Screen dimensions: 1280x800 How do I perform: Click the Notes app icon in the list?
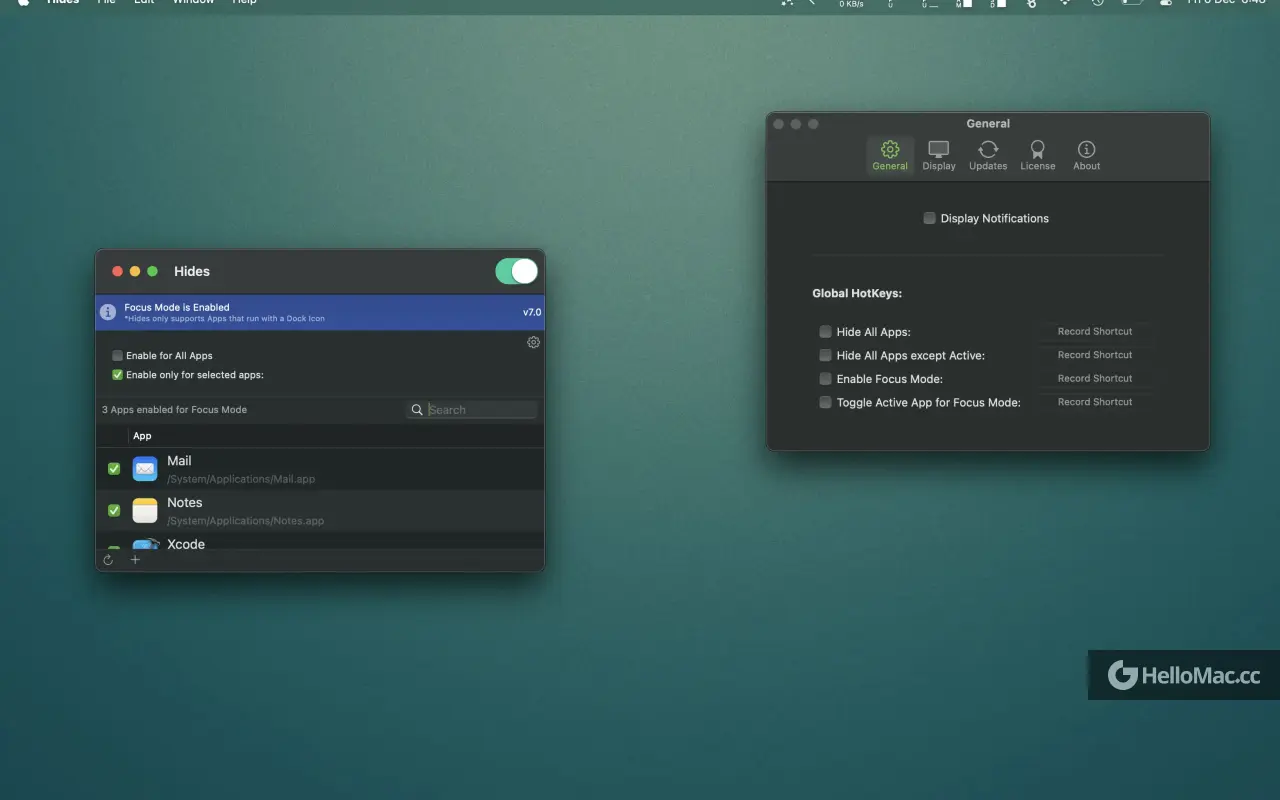145,510
